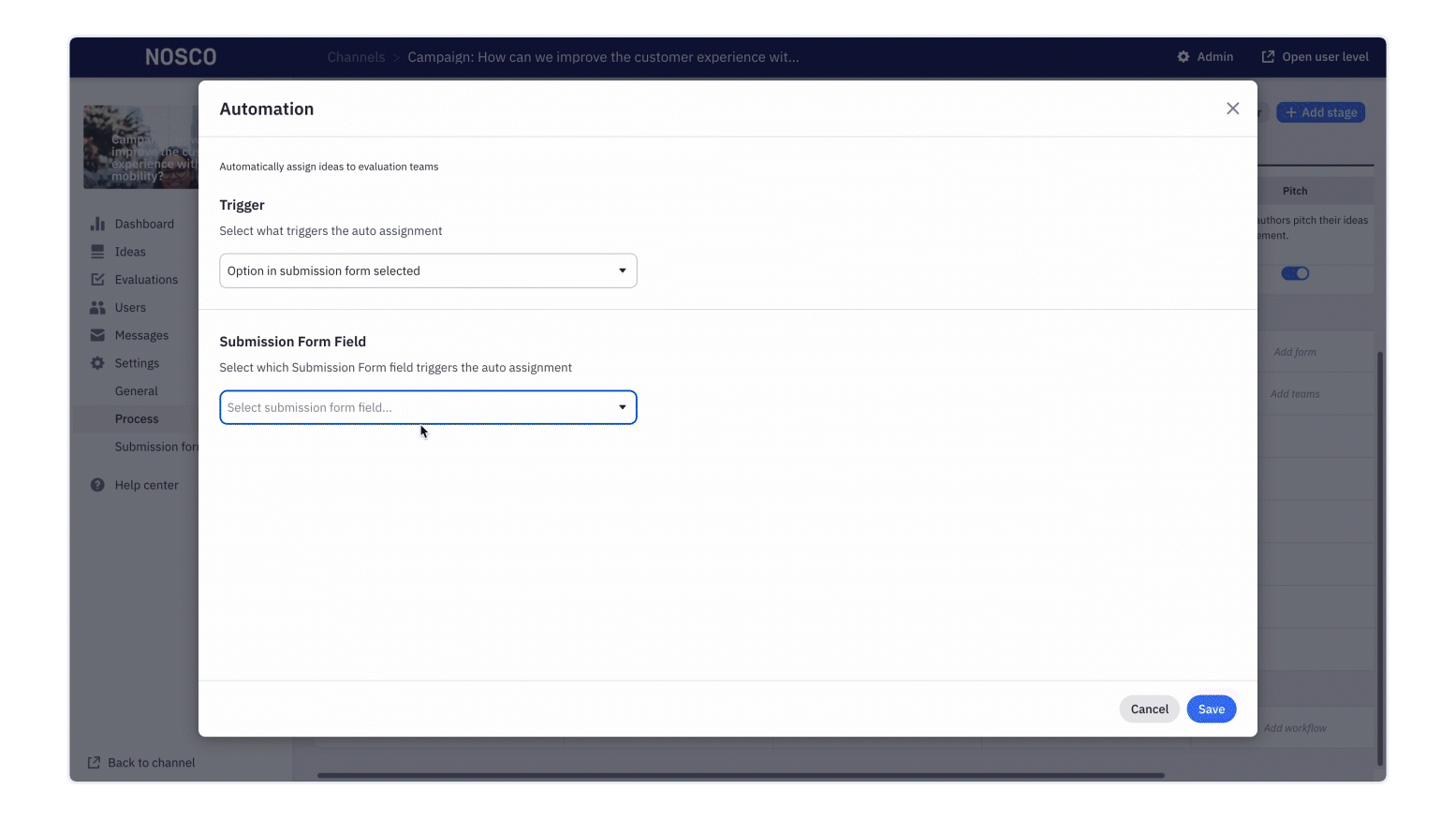Click the Add stage button
This screenshot has height=819, width=1456.
(x=1320, y=111)
